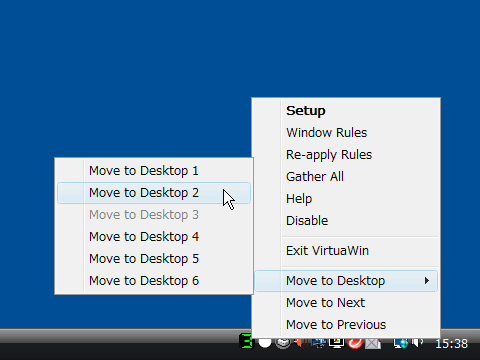Select Gather All
This screenshot has width=480, height=360.
(346, 177)
